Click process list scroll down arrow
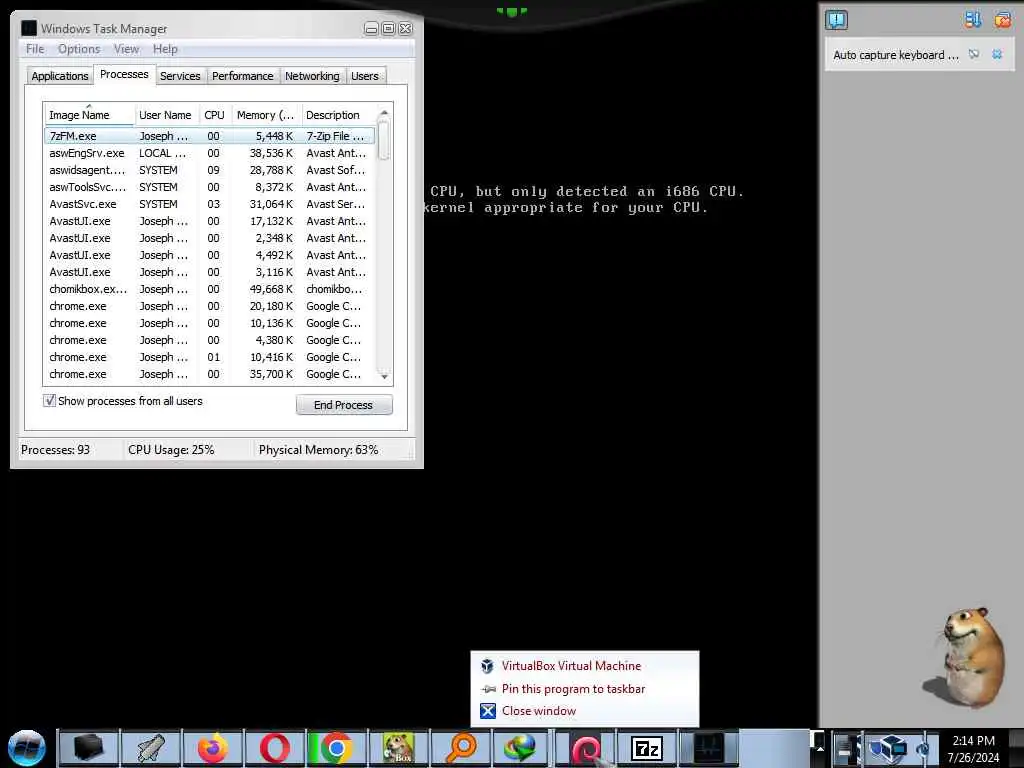 (x=384, y=376)
